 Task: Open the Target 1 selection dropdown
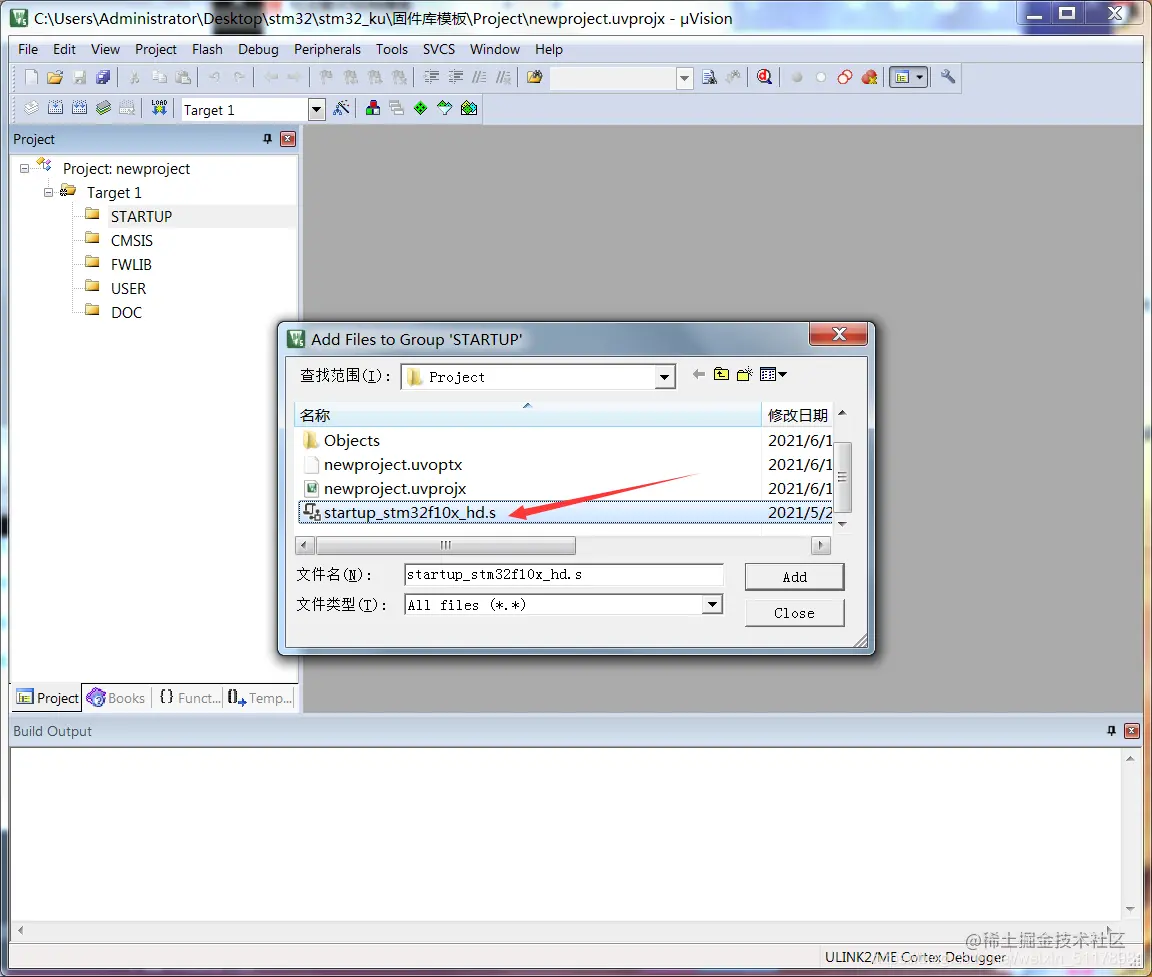pos(316,109)
